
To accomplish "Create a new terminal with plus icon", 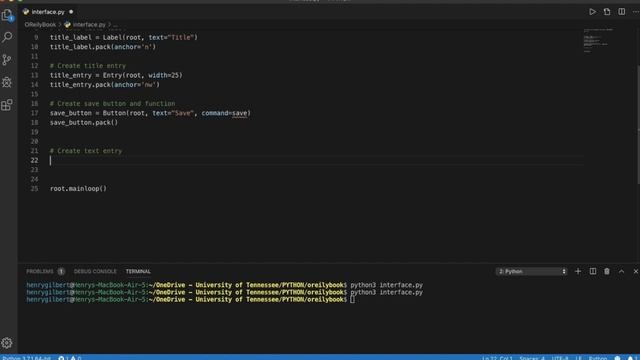I will [578, 271].
